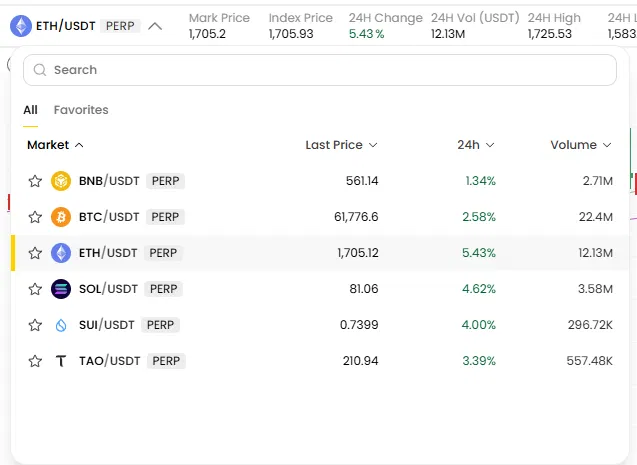Viewport: 637px width, 465px height.
Task: Click ETH last price 1,705.12
Action: pos(358,253)
